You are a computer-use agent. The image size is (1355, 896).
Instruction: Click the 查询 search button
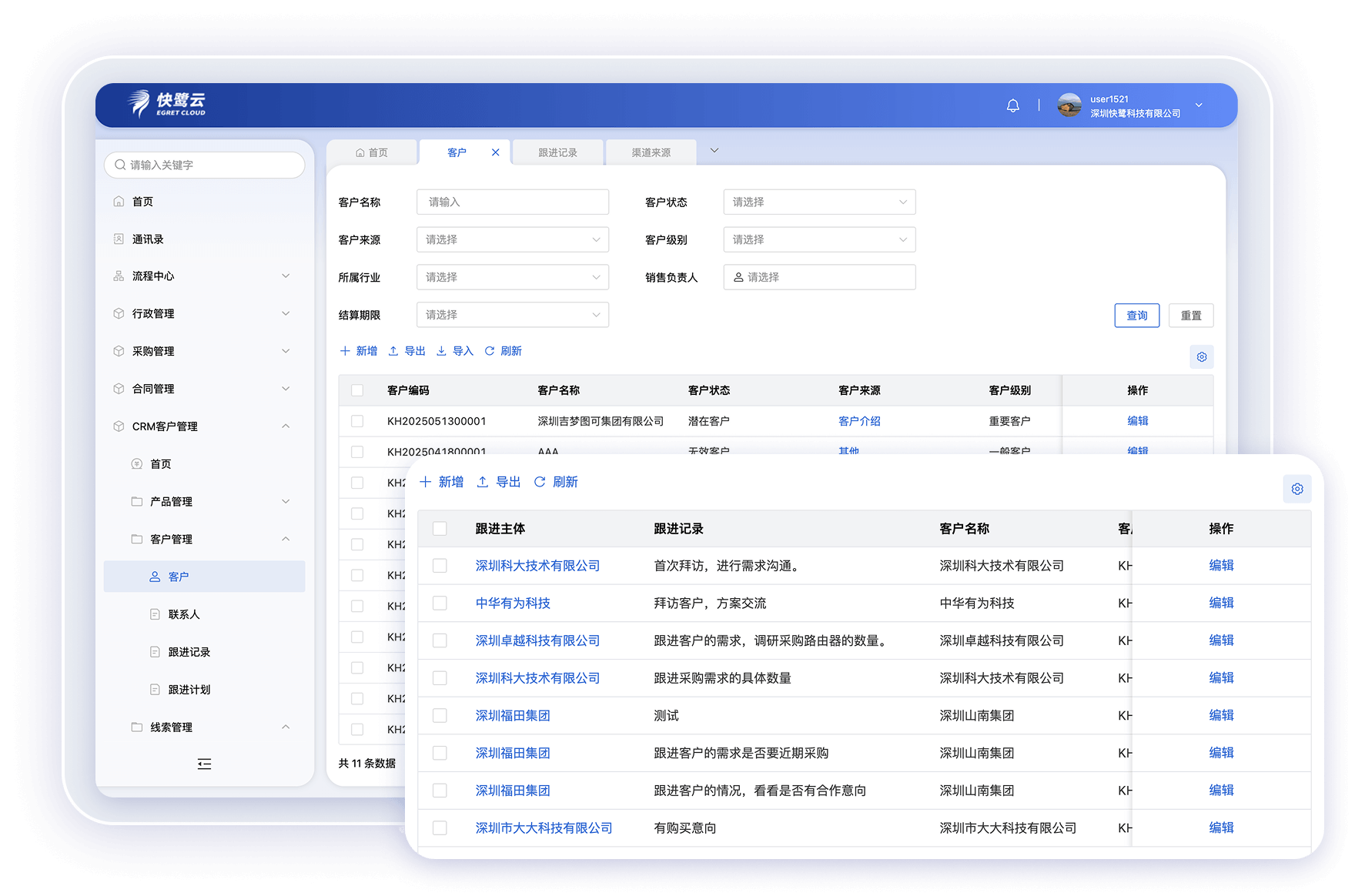click(1137, 315)
